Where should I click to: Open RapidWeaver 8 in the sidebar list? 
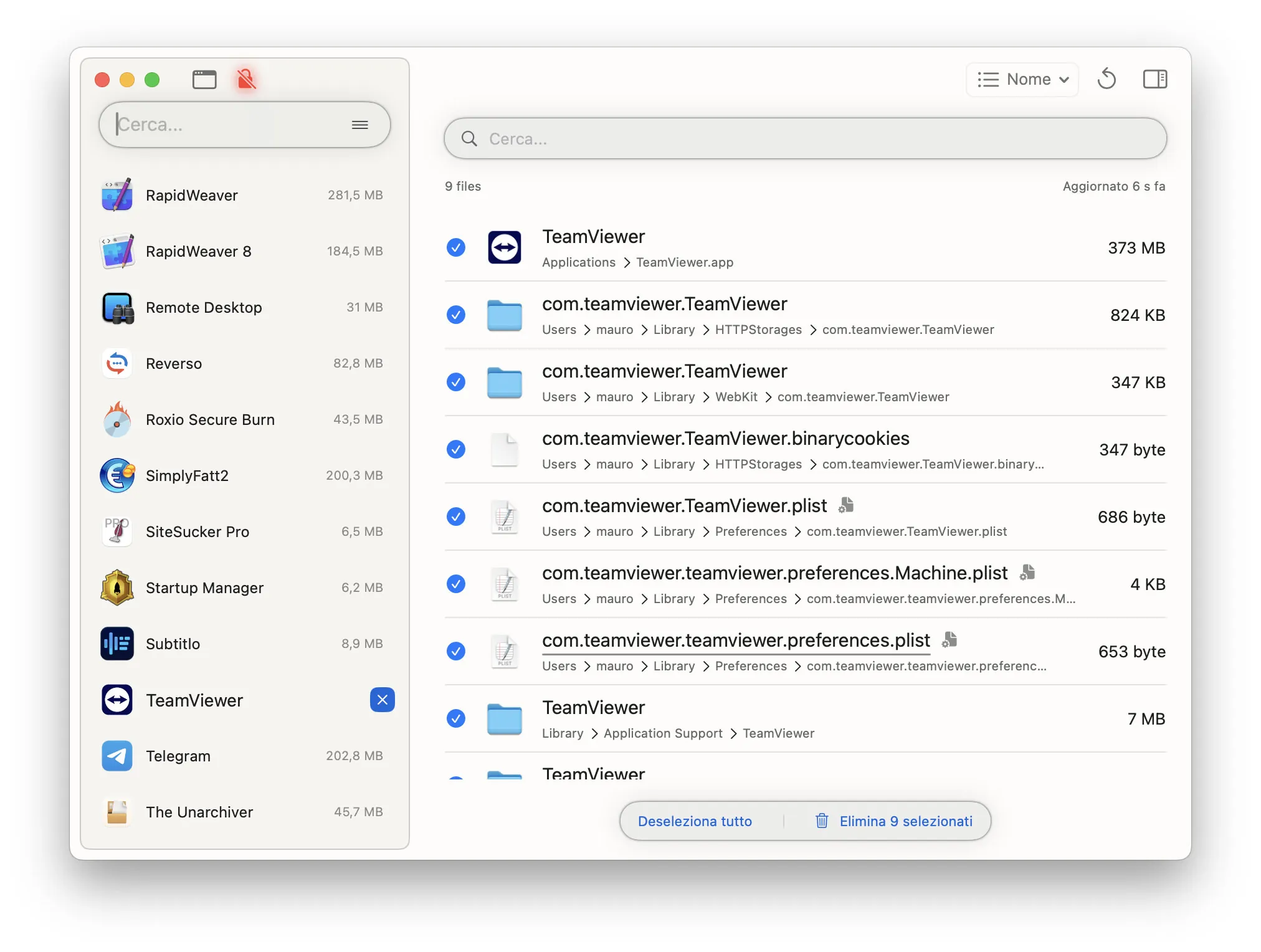198,251
